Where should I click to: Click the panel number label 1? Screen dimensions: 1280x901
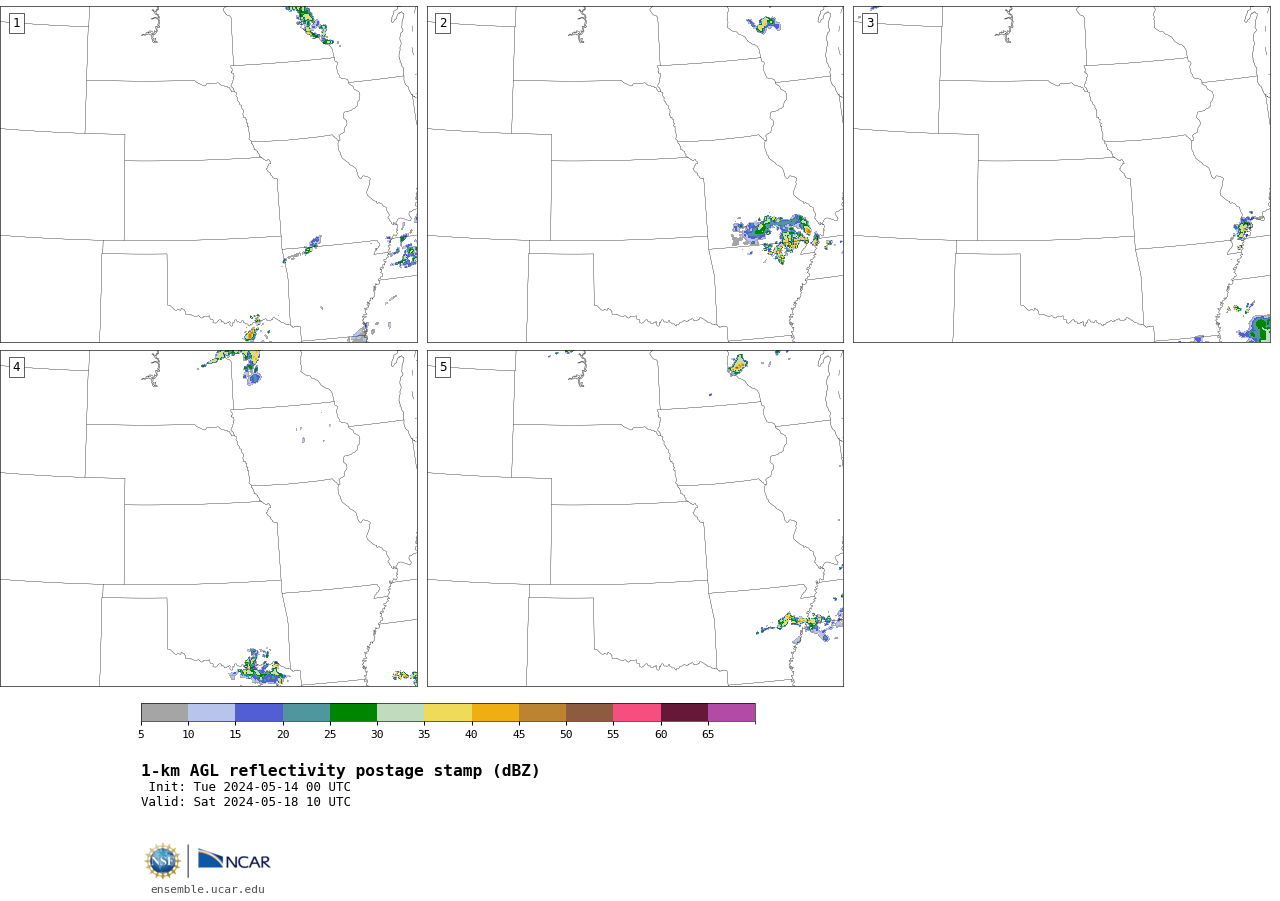coord(16,23)
